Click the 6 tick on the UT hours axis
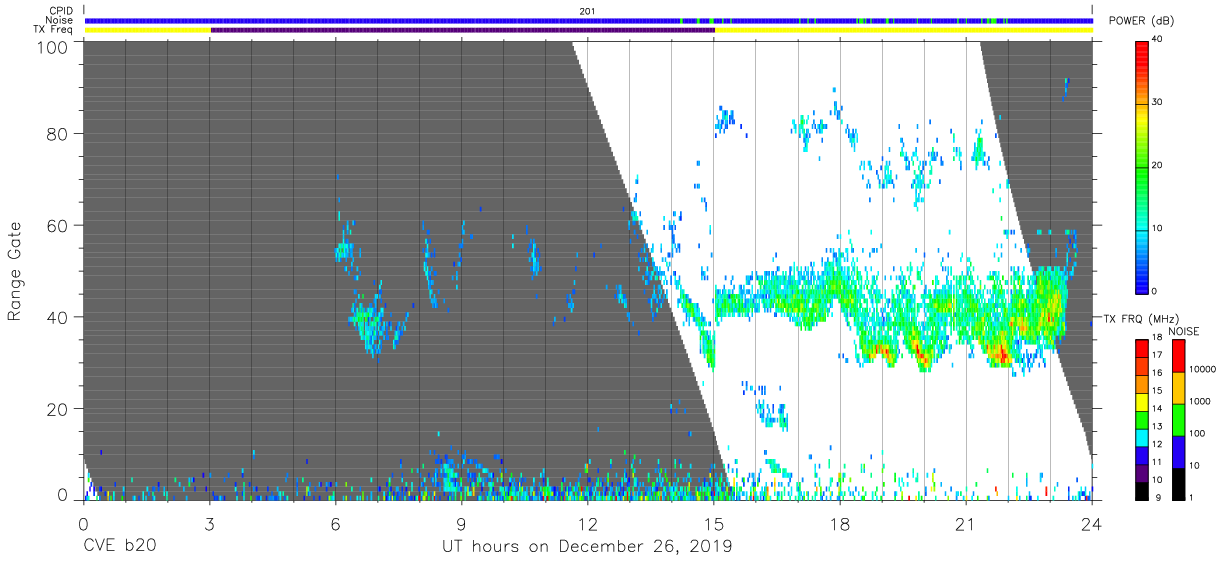The height and width of the screenshot is (567, 1228). pos(335,524)
